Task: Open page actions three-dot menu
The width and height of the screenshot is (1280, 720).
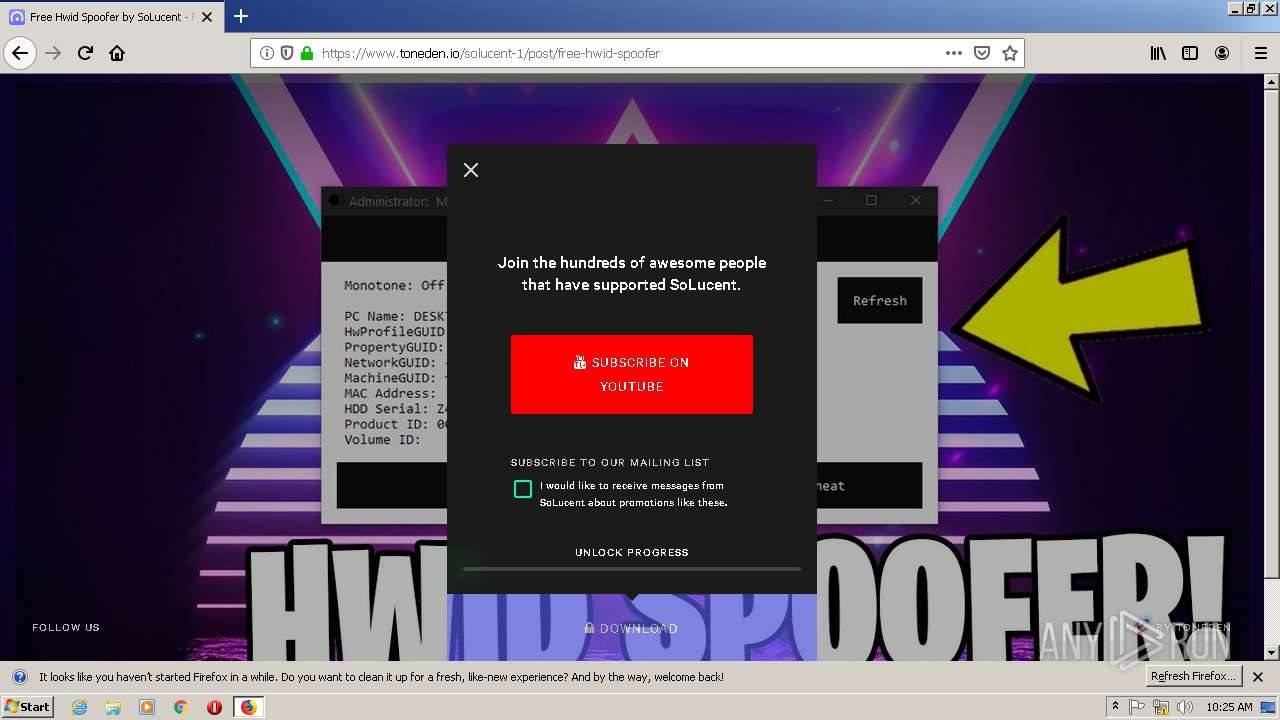Action: (x=954, y=53)
